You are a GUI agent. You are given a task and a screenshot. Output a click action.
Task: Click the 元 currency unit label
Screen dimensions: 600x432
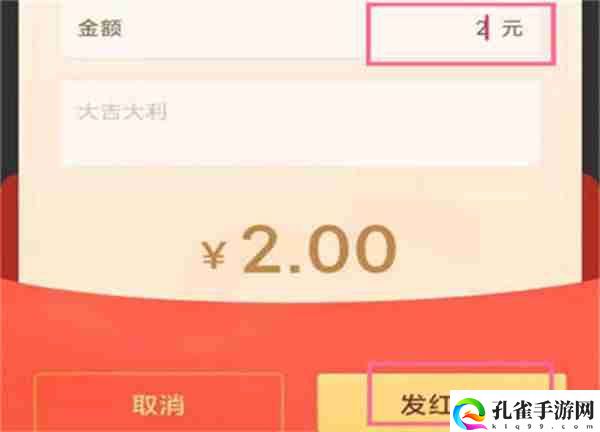(x=512, y=28)
